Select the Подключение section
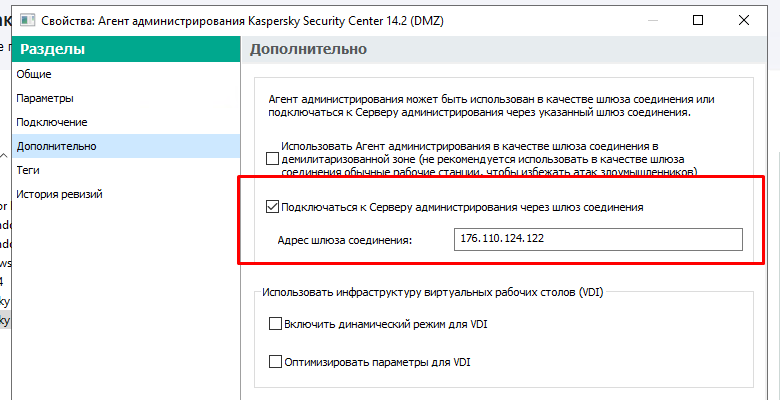Screen dimensions: 780x400 pos(52,122)
